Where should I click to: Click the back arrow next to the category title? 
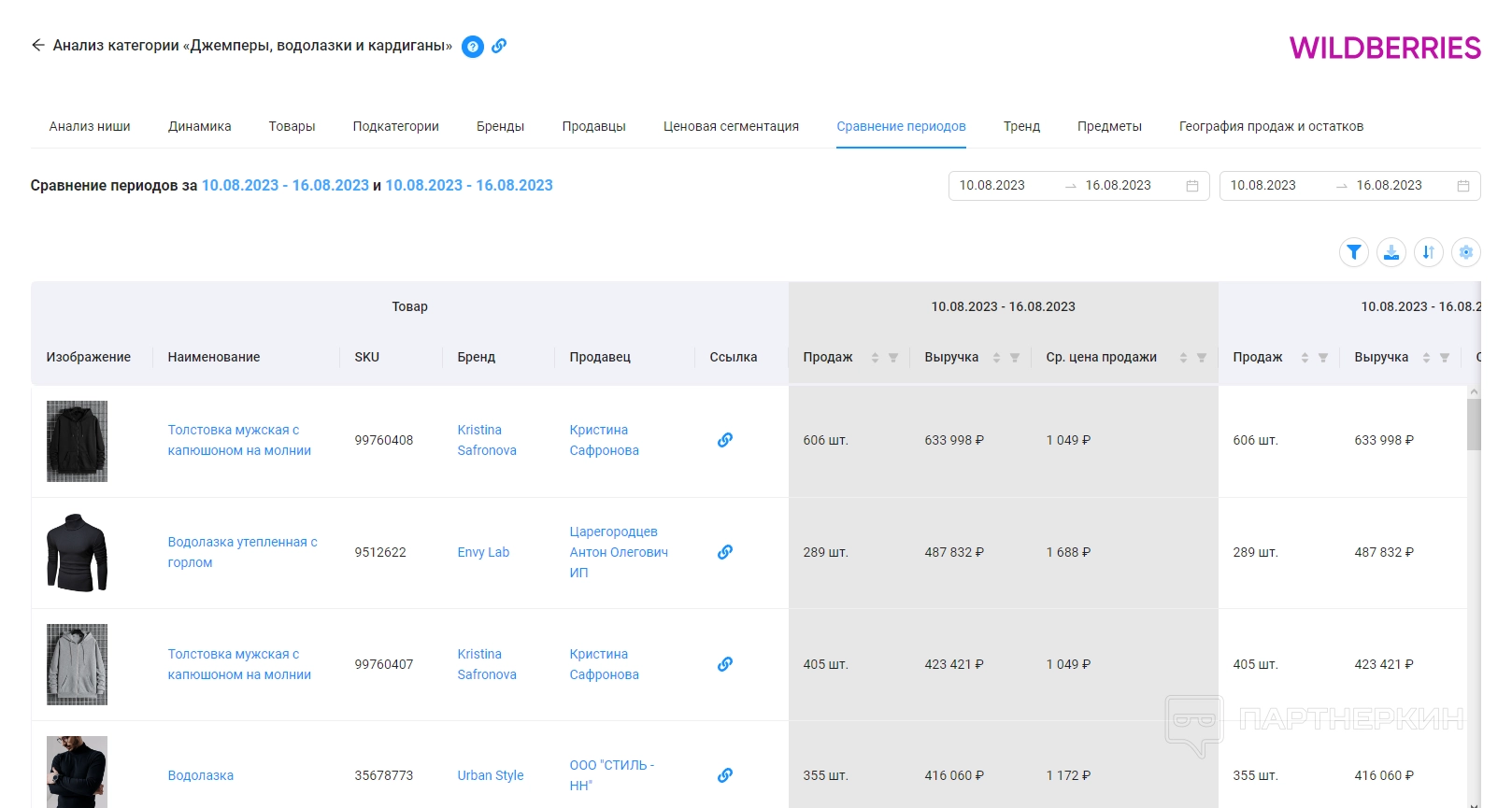37,45
